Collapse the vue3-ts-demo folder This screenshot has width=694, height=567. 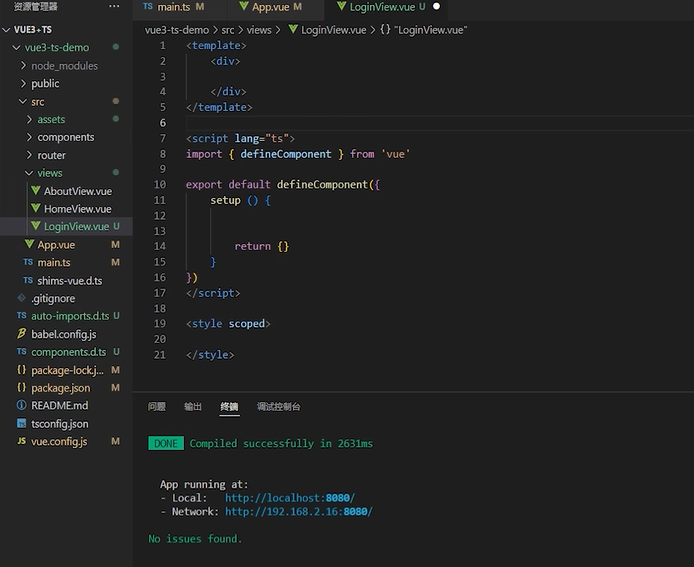(16, 47)
